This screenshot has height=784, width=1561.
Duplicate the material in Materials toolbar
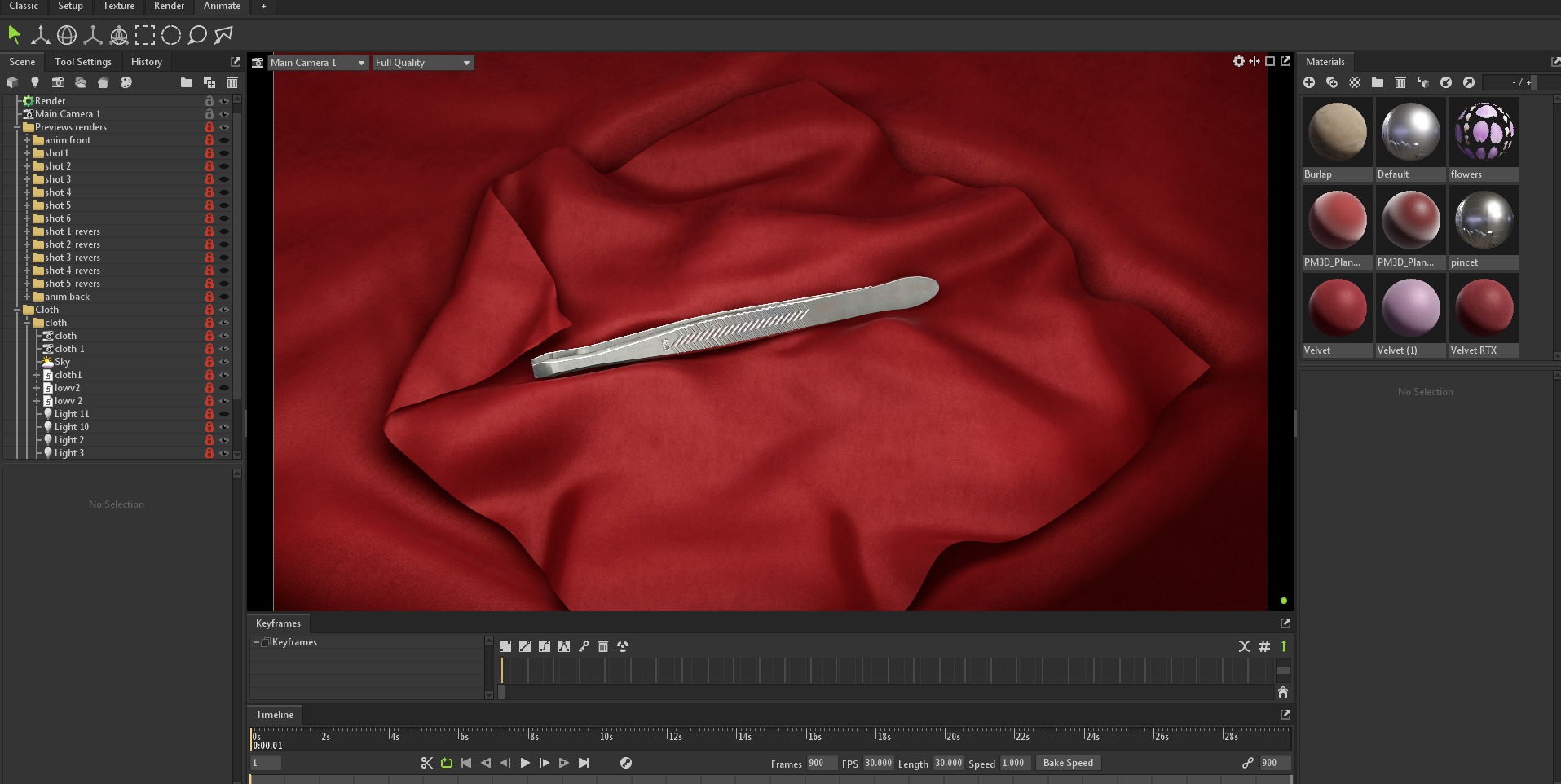(x=1332, y=82)
